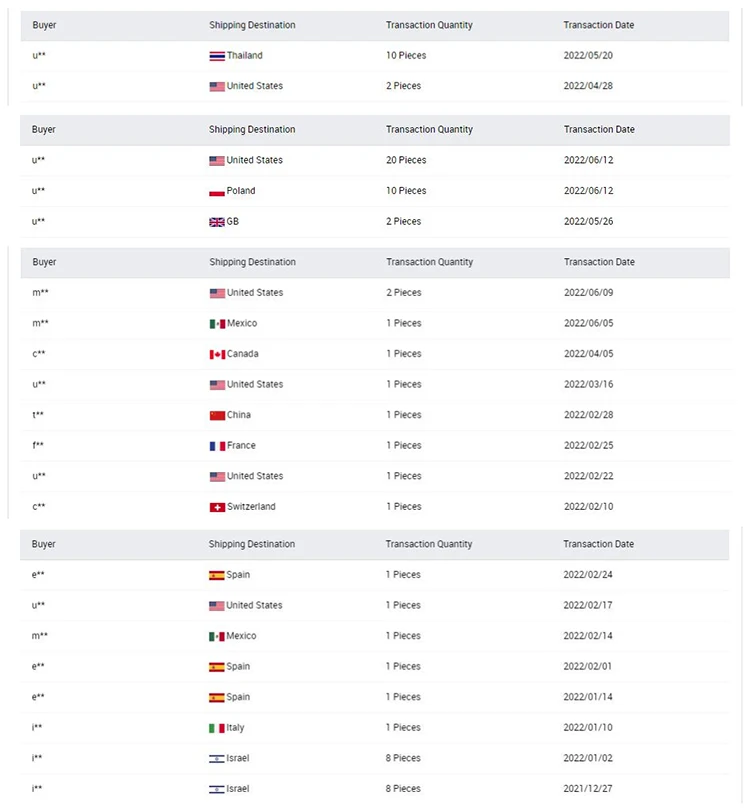The width and height of the screenshot is (750, 811).
Task: Select the GB Union Jack flag icon
Action: (216, 222)
